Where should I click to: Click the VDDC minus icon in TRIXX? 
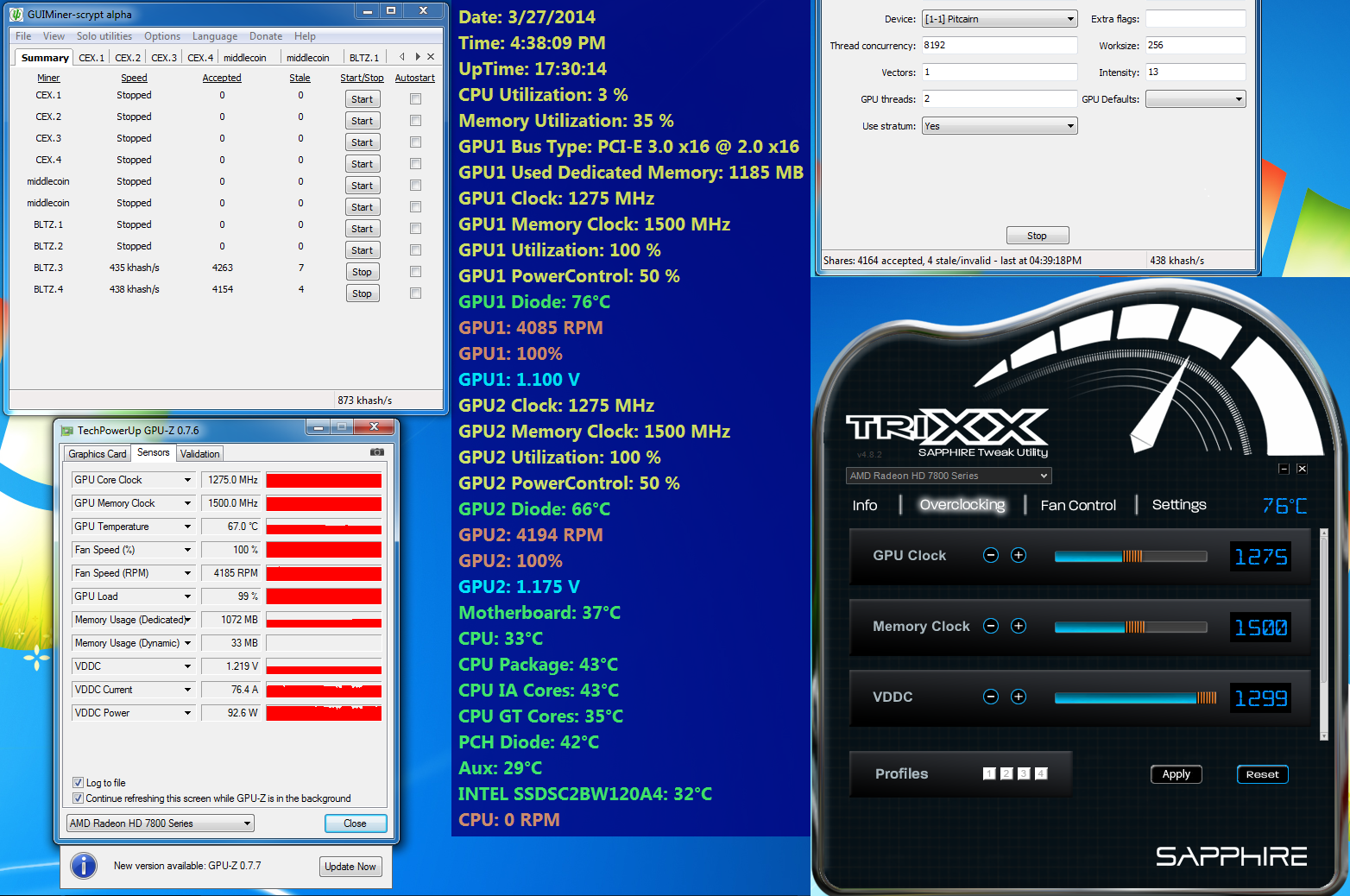coord(991,697)
